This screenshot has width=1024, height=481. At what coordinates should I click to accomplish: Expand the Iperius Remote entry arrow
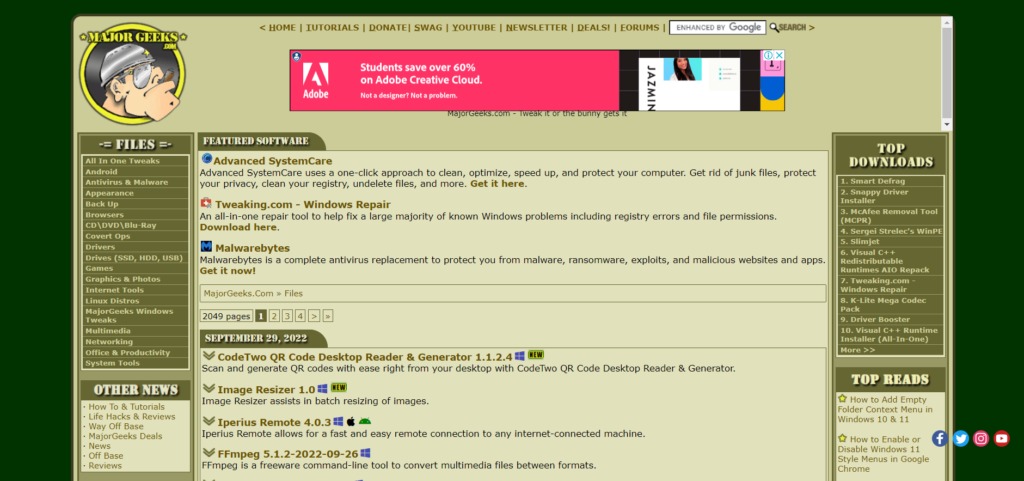point(208,421)
